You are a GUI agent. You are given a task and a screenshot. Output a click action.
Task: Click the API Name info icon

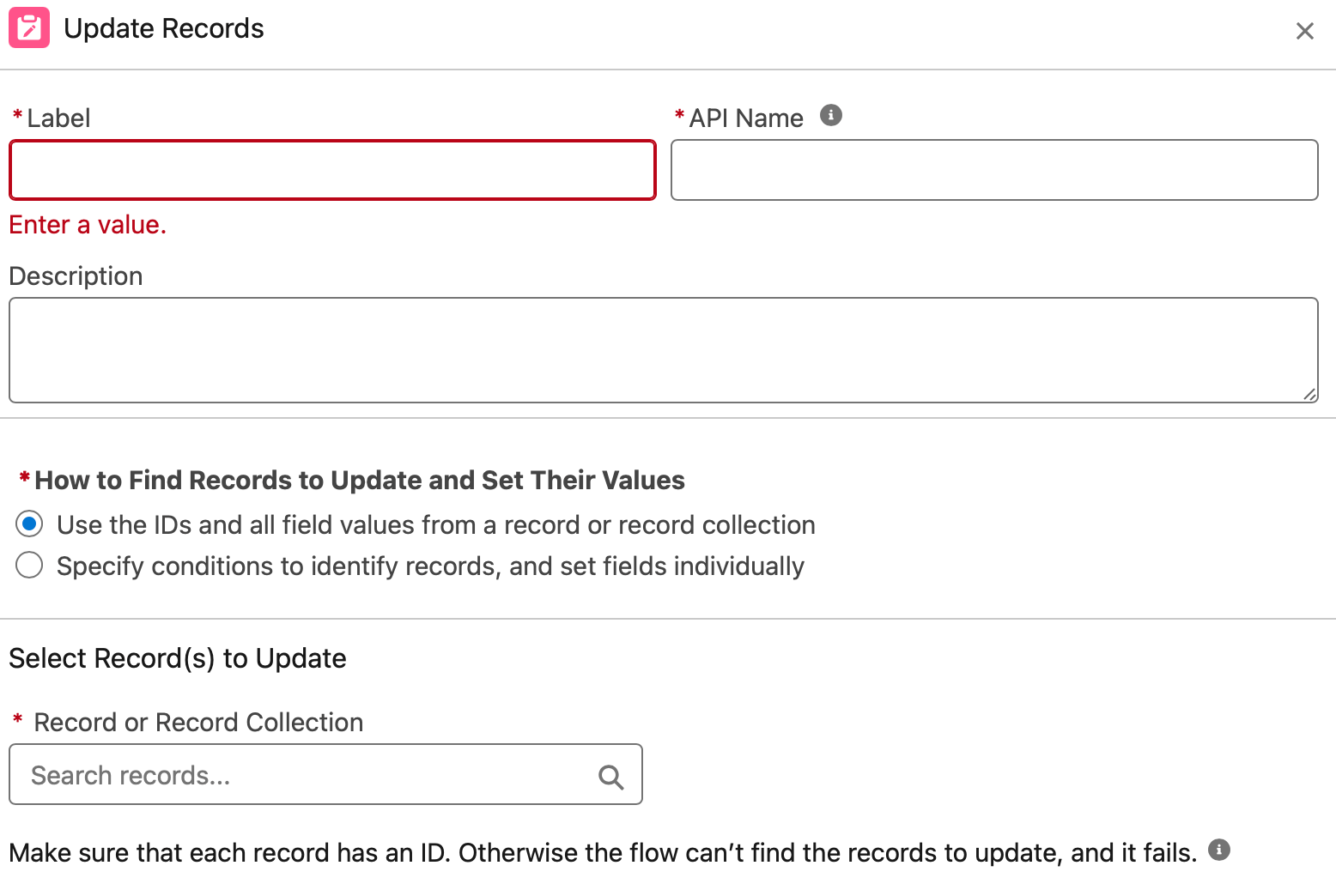point(830,115)
